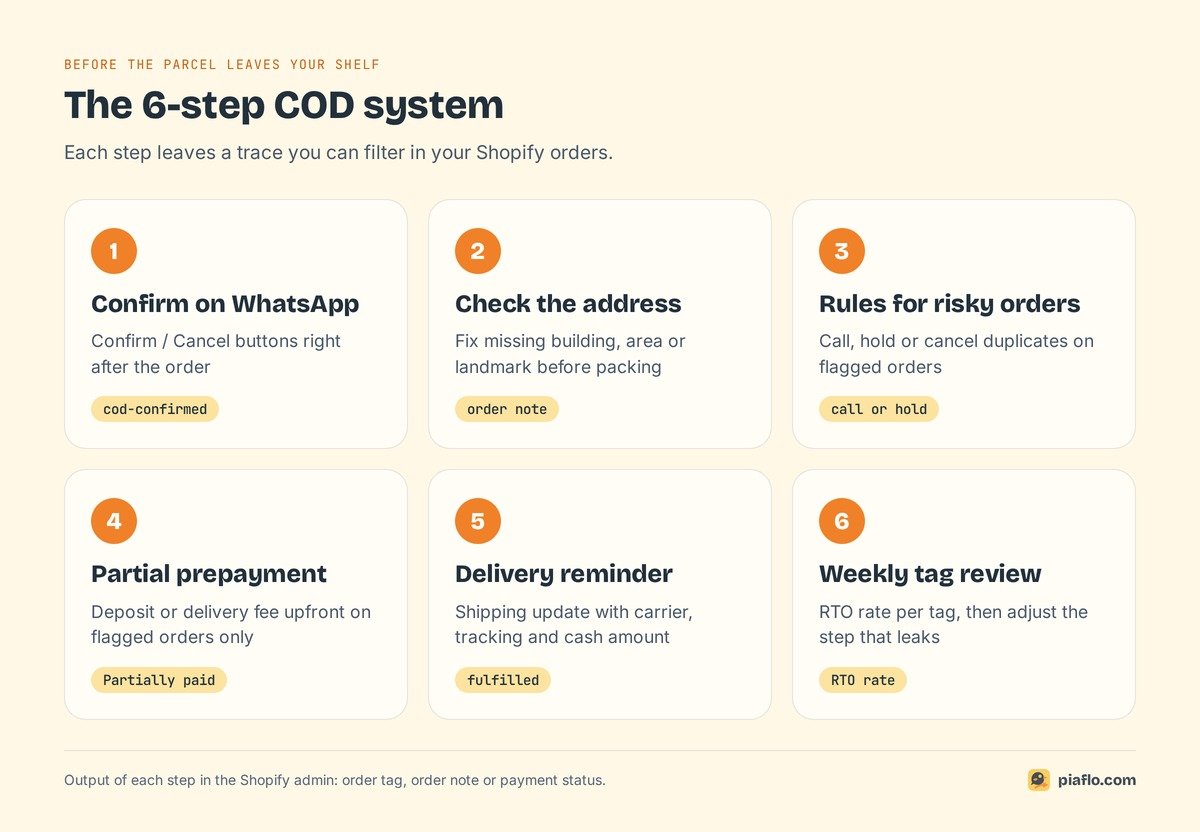
Task: Click the orange number 4 badge
Action: point(114,521)
